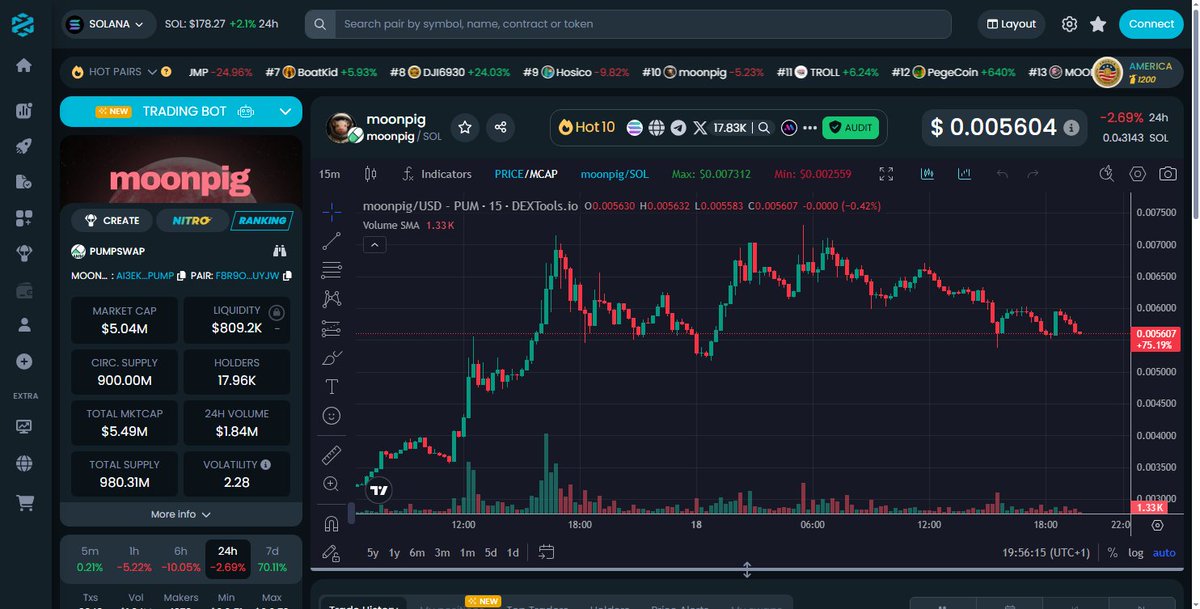Viewport: 1200px width, 609px height.
Task: Open Indicators menu
Action: click(x=436, y=174)
